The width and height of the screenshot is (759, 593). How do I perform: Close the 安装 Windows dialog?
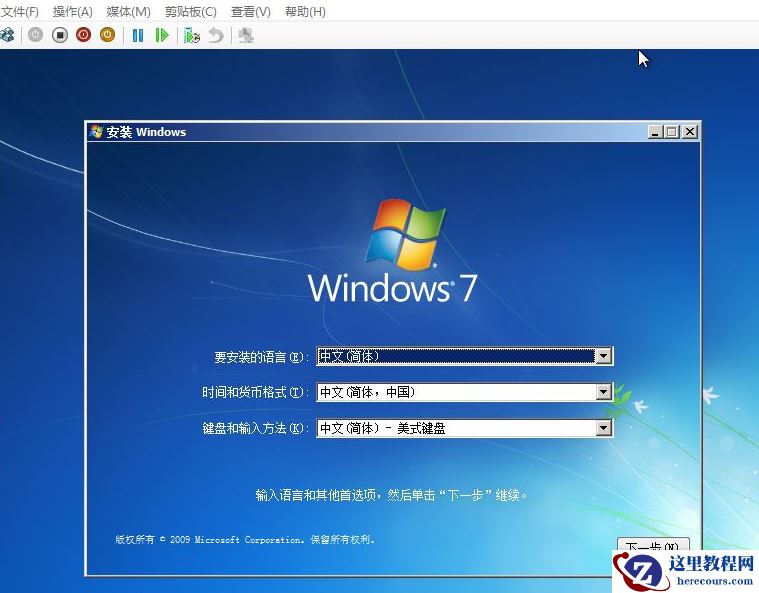pos(690,132)
